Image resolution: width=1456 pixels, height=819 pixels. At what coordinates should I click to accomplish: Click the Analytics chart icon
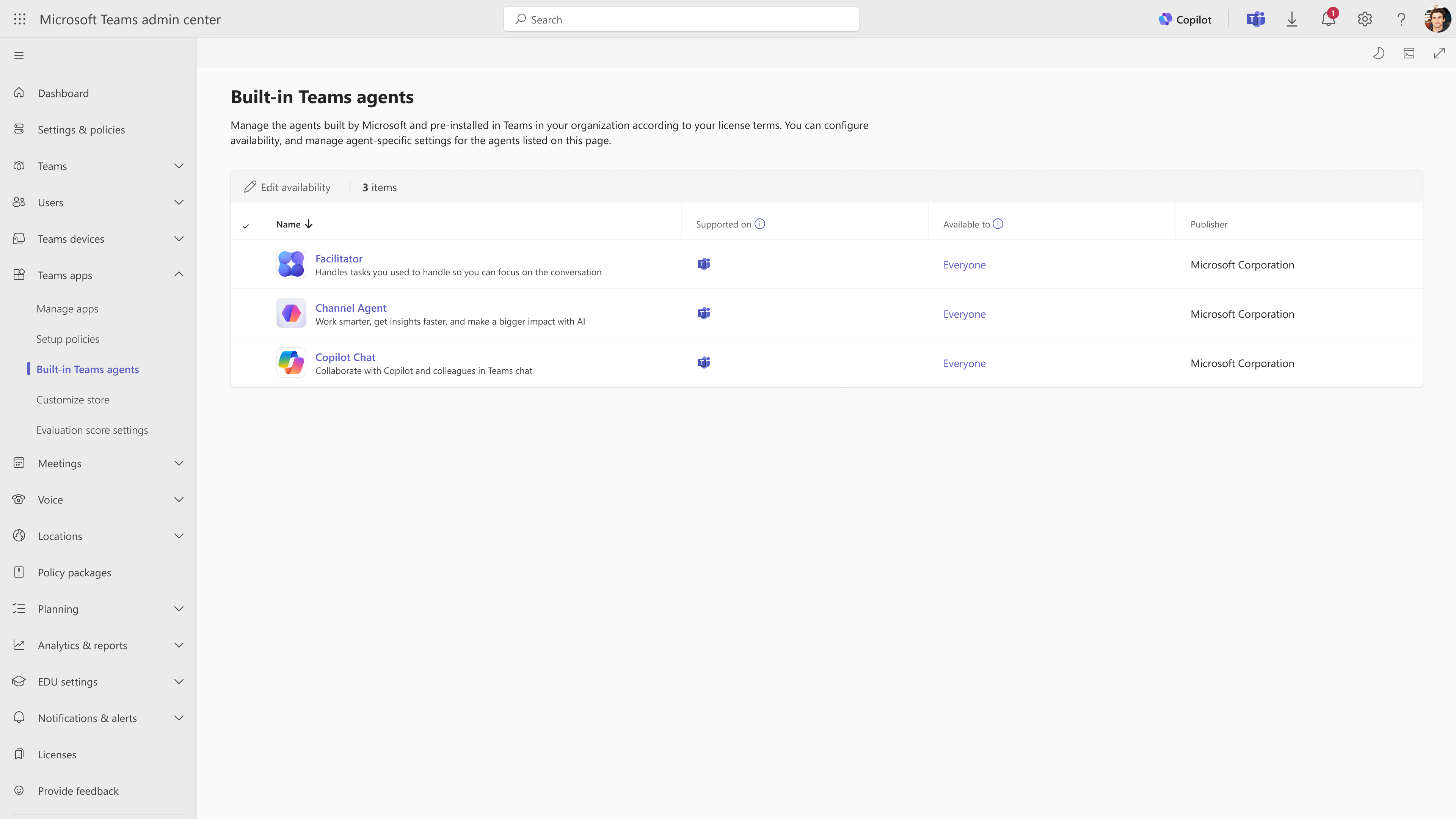[19, 644]
